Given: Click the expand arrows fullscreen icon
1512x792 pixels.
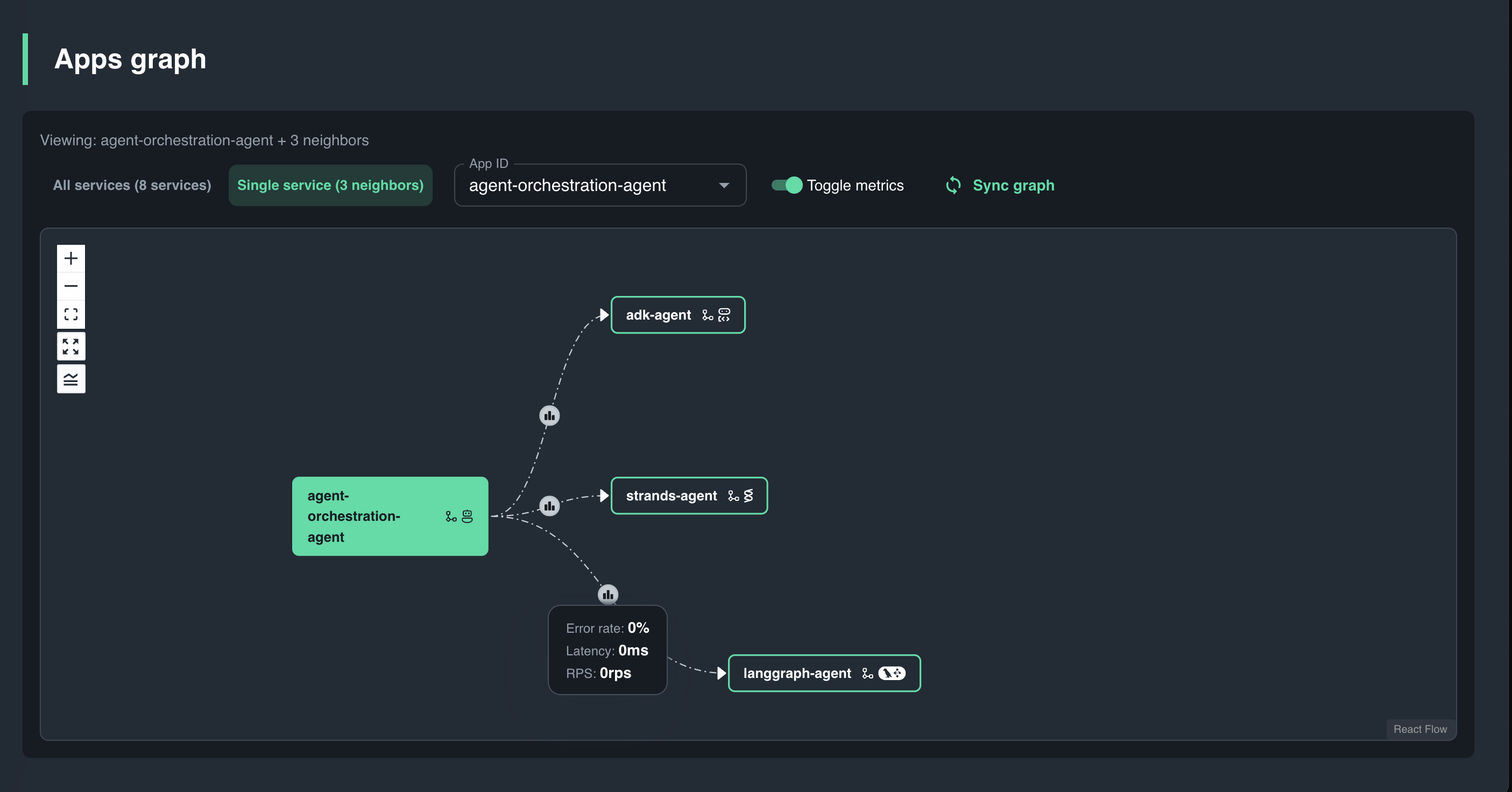Looking at the screenshot, I should point(71,346).
